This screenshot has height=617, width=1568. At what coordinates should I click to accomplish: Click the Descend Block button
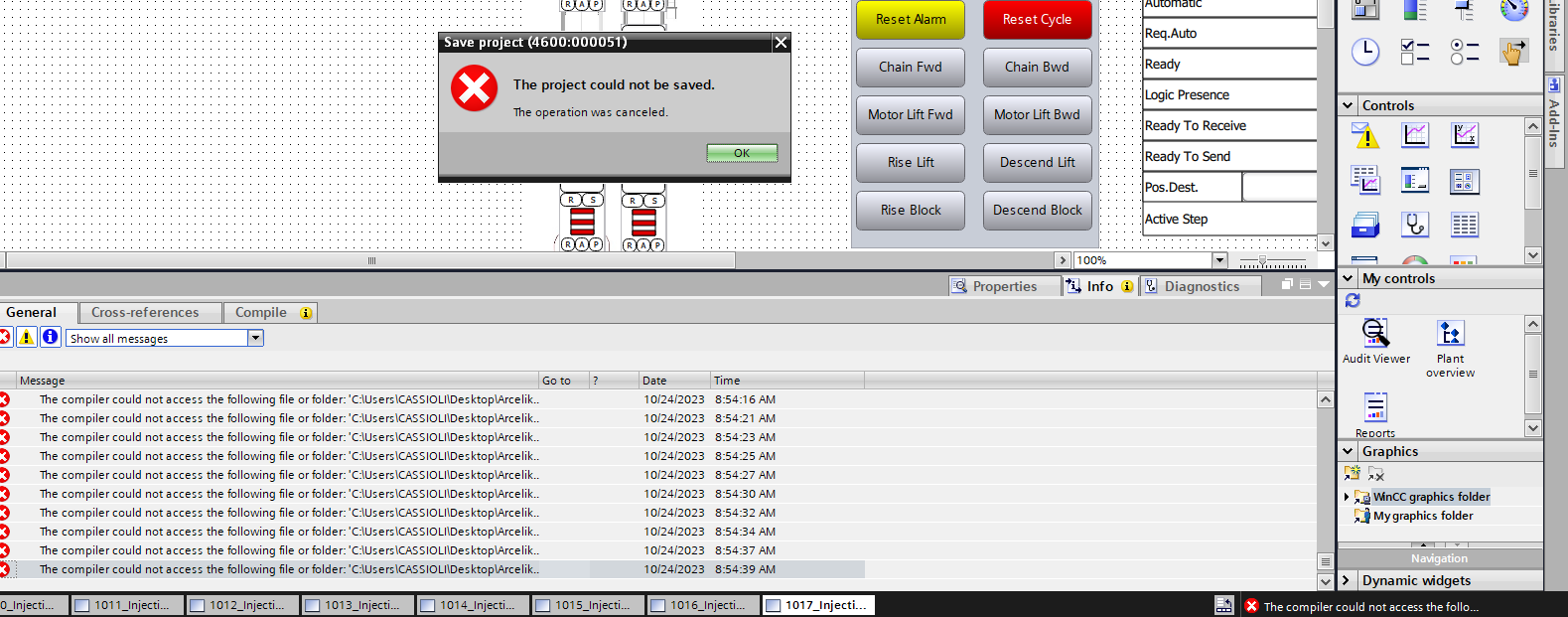1037,211
